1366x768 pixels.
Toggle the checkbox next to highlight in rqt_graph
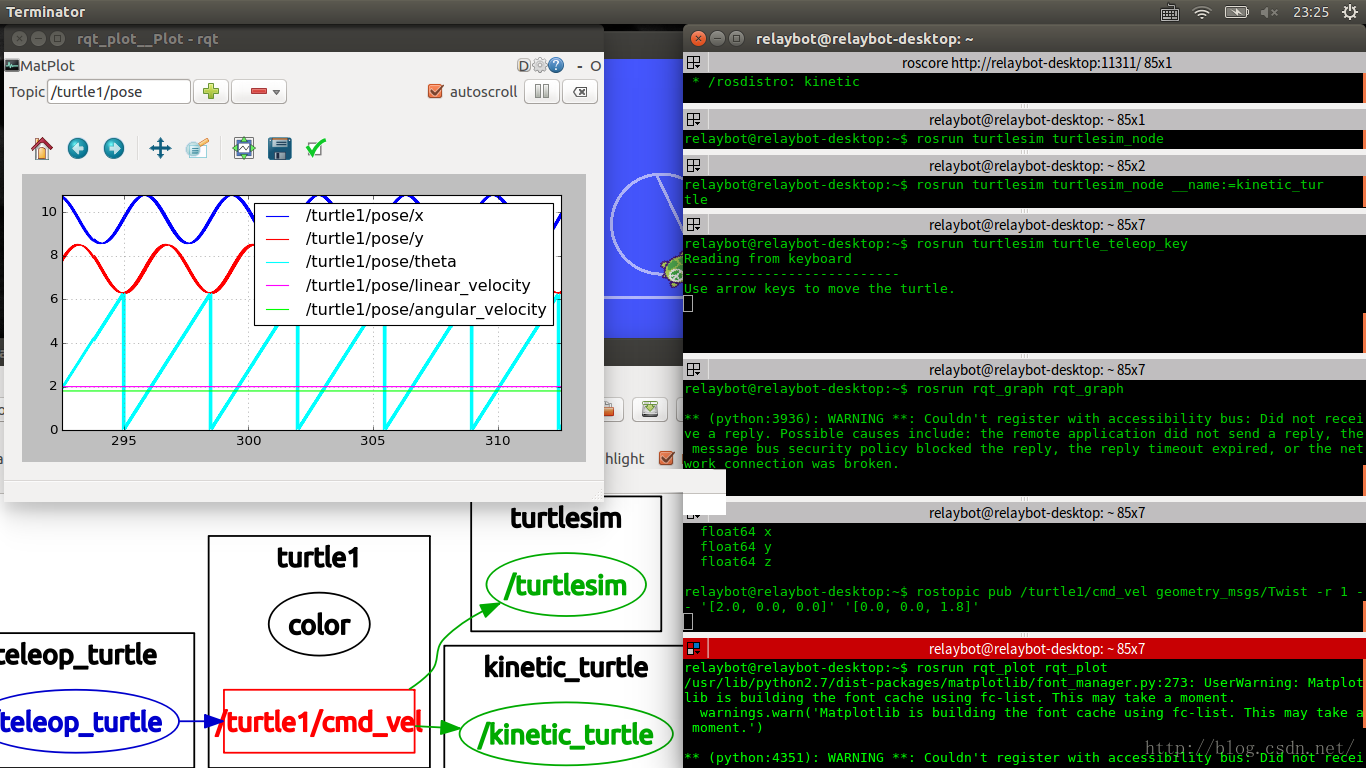pyautogui.click(x=667, y=458)
